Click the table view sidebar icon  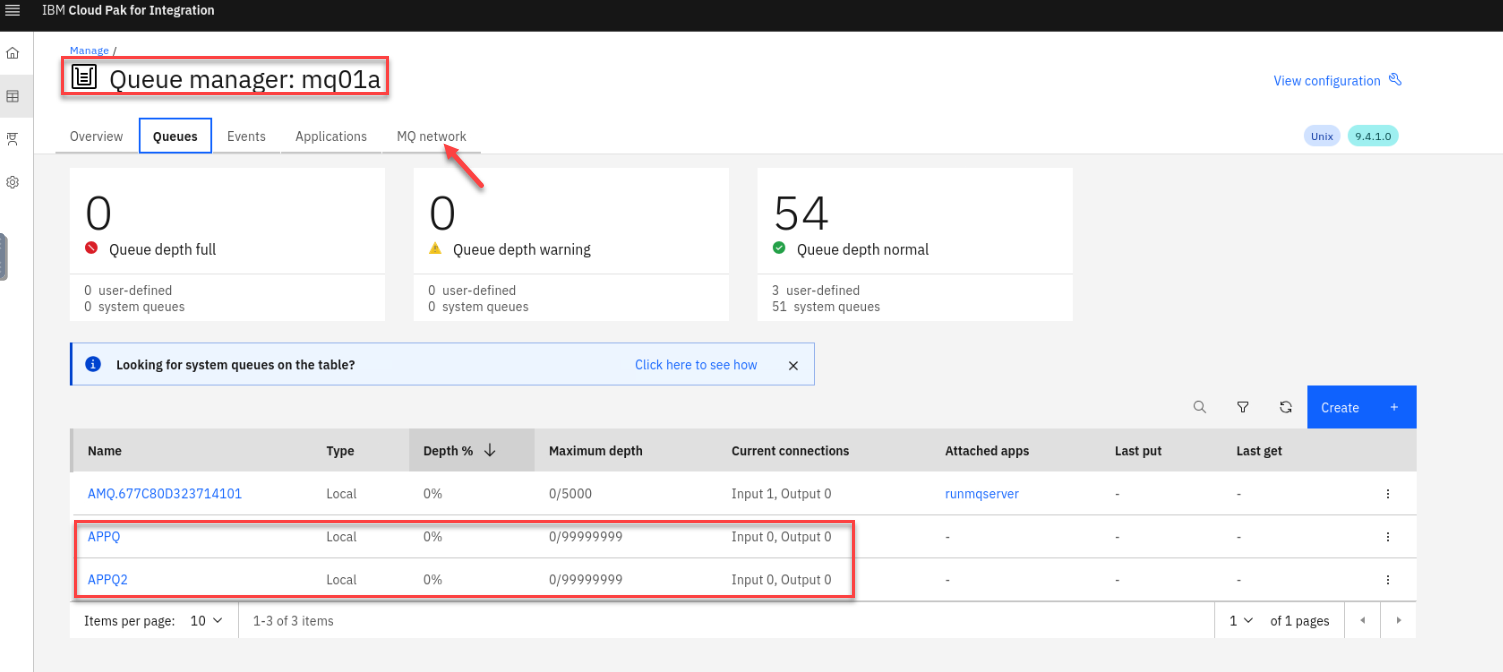pyautogui.click(x=13, y=96)
